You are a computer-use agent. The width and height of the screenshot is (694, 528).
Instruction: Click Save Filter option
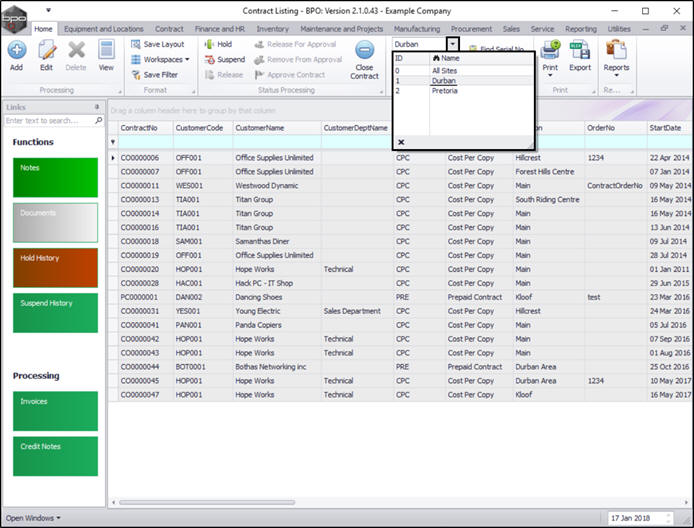(154, 75)
